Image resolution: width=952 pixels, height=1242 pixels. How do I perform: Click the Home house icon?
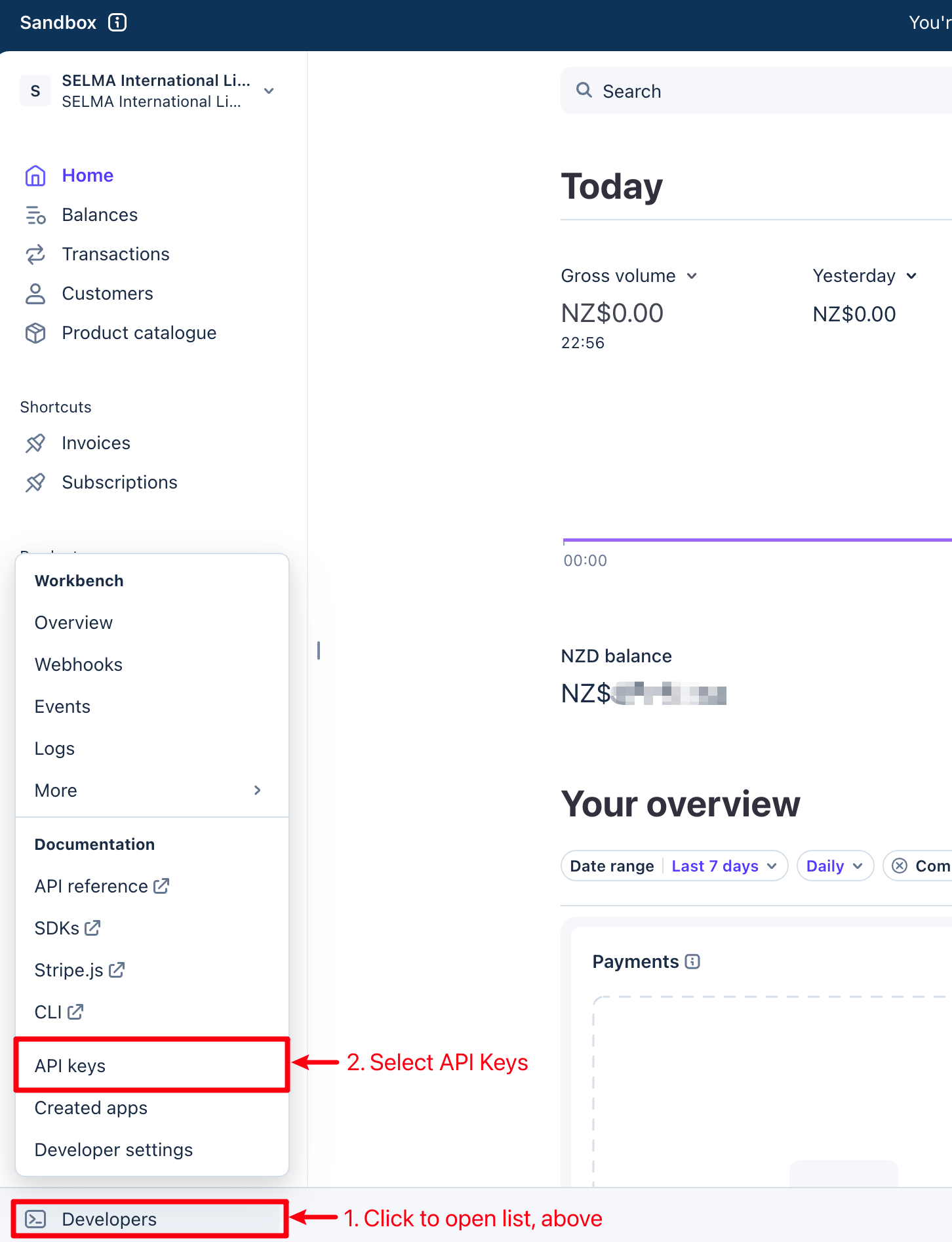[35, 176]
